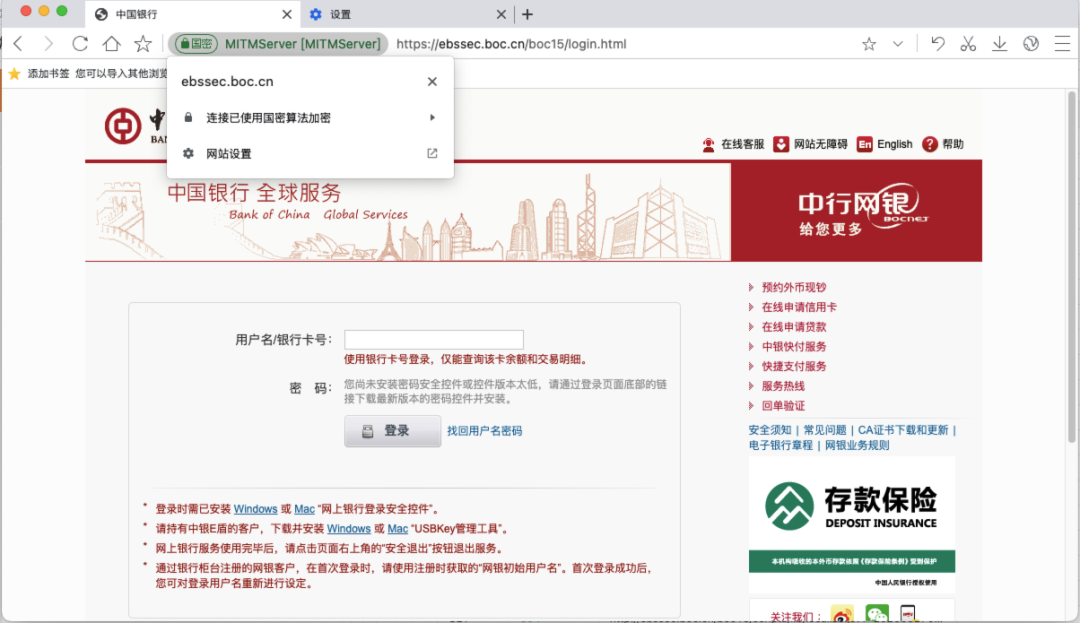This screenshot has height=623, width=1080.
Task: Click the 存款保险 deposit insurance banner
Action: coord(852,524)
